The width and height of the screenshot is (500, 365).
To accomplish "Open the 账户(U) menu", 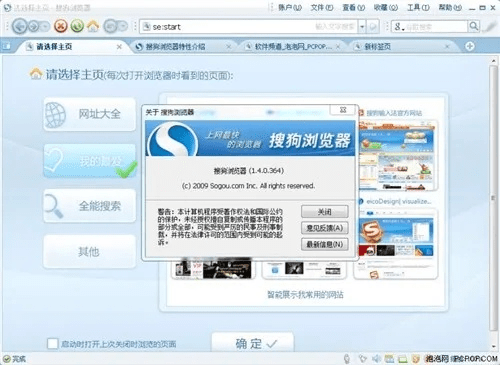I will (x=290, y=7).
